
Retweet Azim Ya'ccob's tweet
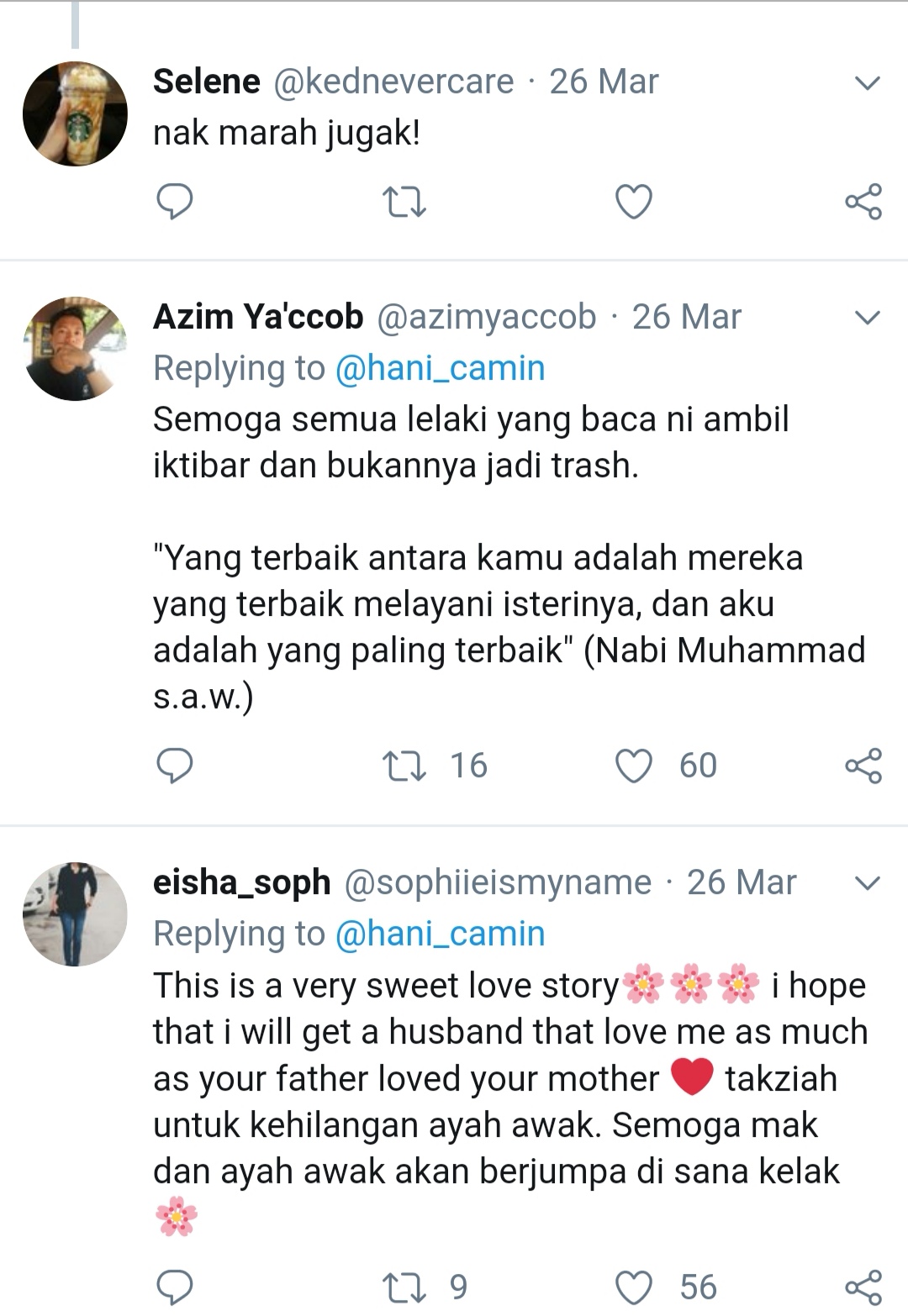pyautogui.click(x=404, y=766)
